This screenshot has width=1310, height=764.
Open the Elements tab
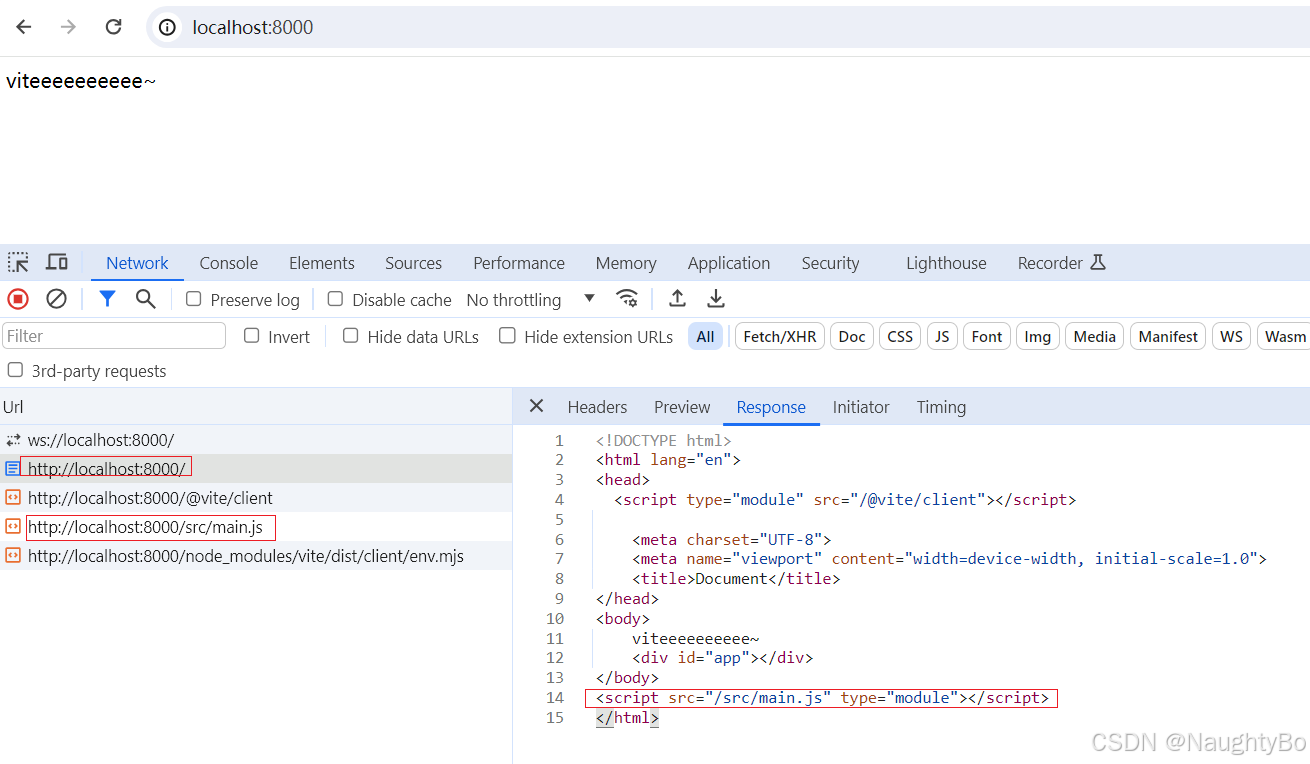click(322, 263)
